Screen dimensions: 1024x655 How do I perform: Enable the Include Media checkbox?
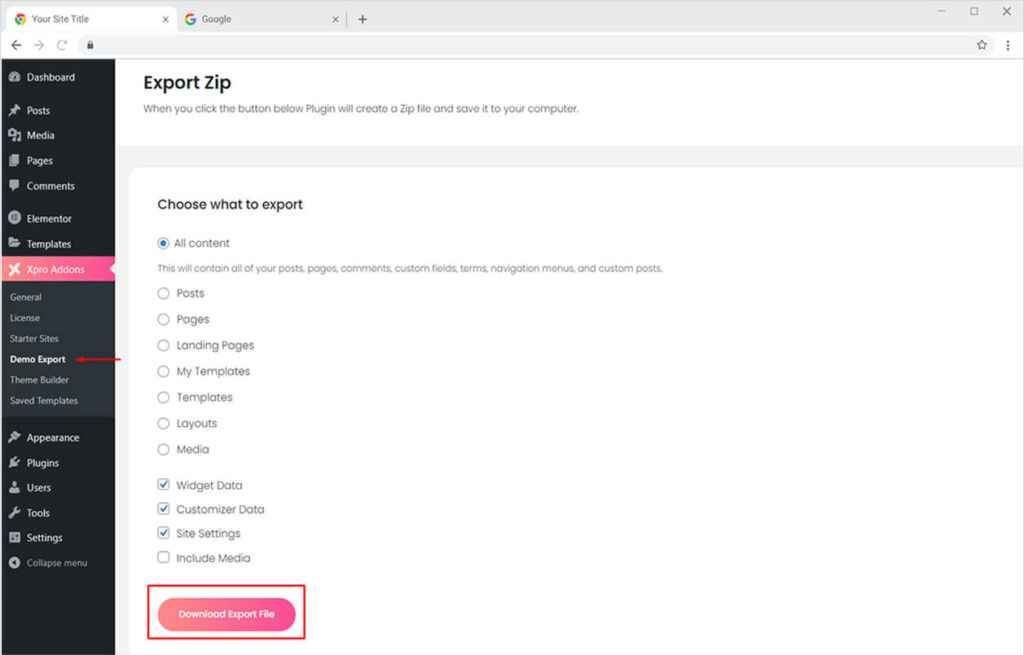(164, 558)
